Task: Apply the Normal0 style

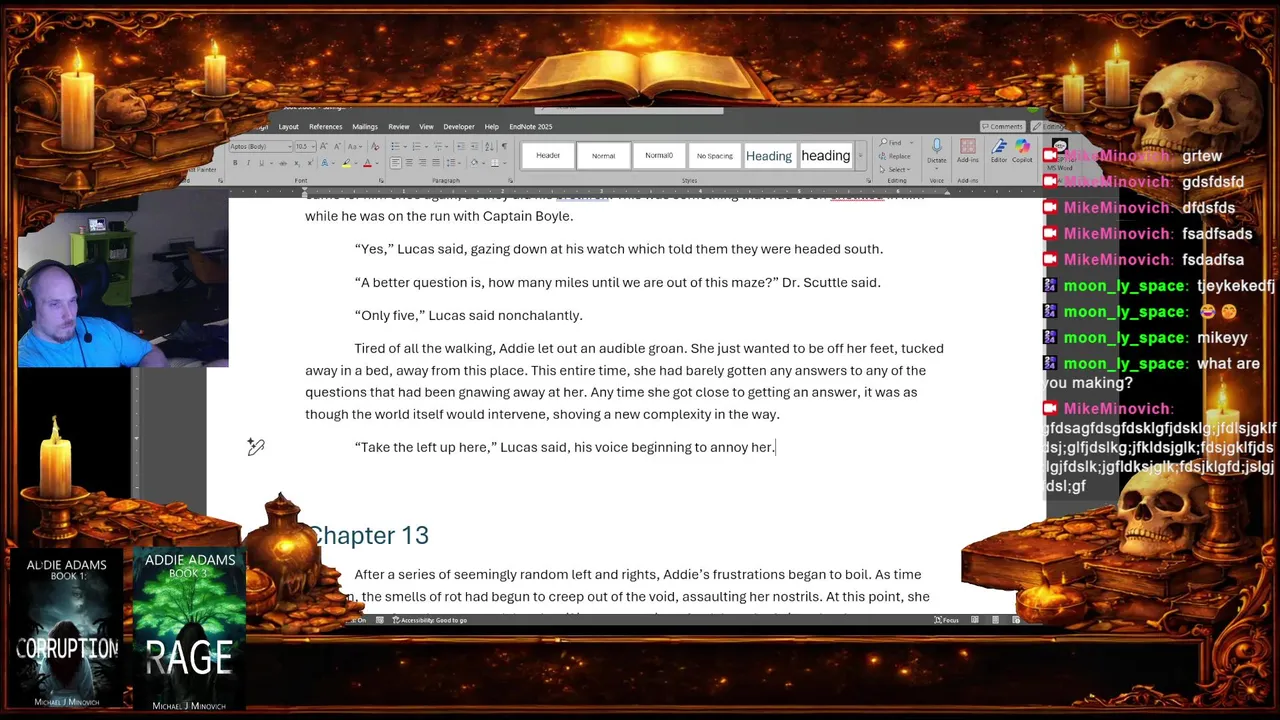Action: (x=659, y=155)
